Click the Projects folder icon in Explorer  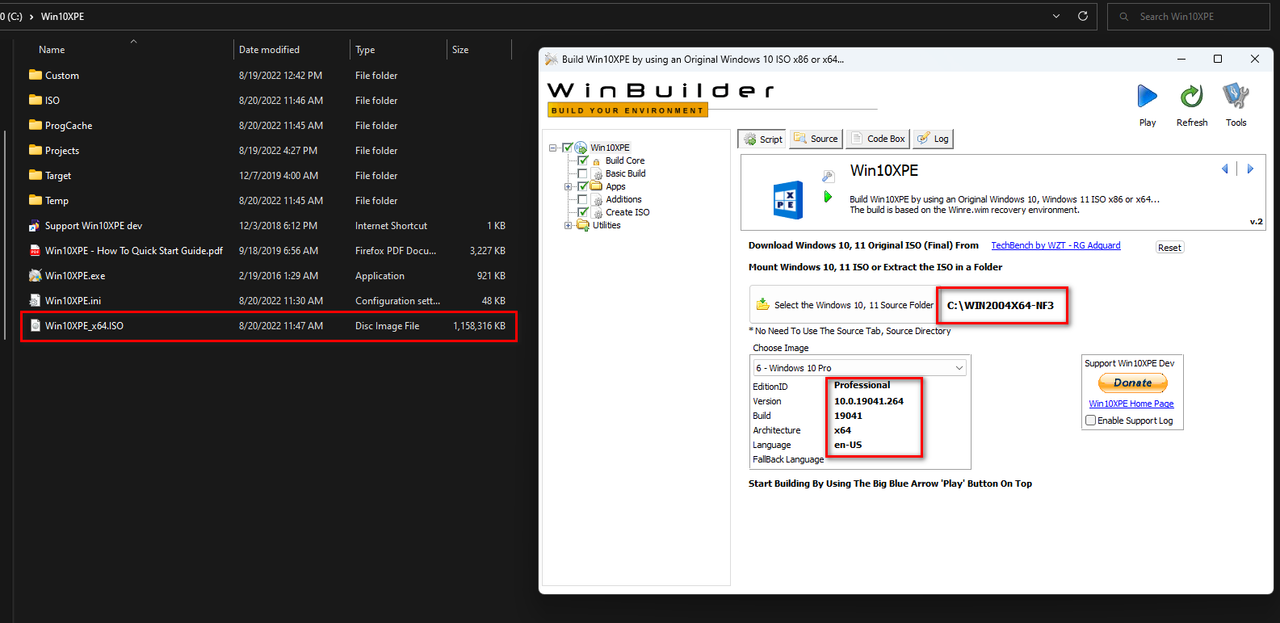coord(35,150)
